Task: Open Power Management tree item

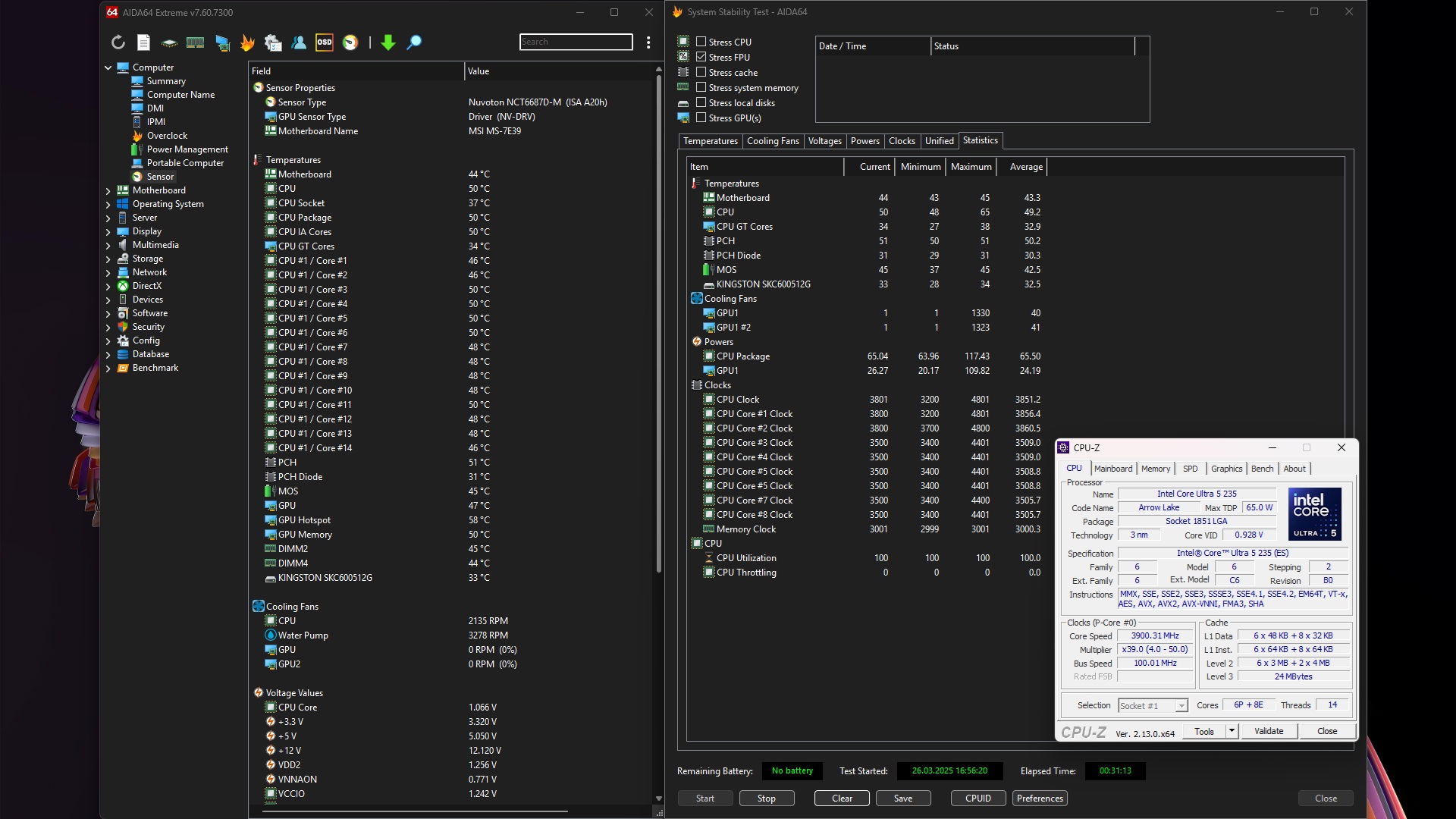Action: [x=187, y=149]
